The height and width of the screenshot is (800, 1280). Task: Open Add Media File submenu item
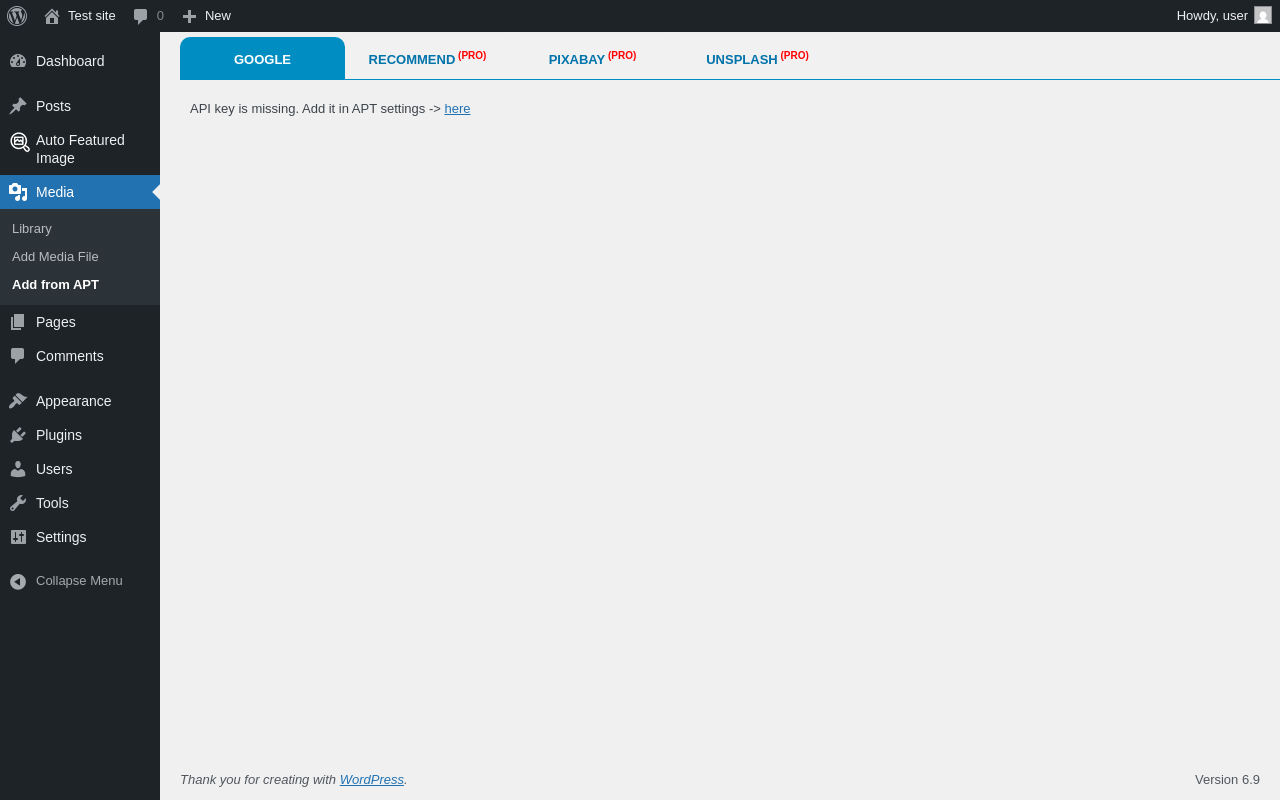(x=55, y=256)
